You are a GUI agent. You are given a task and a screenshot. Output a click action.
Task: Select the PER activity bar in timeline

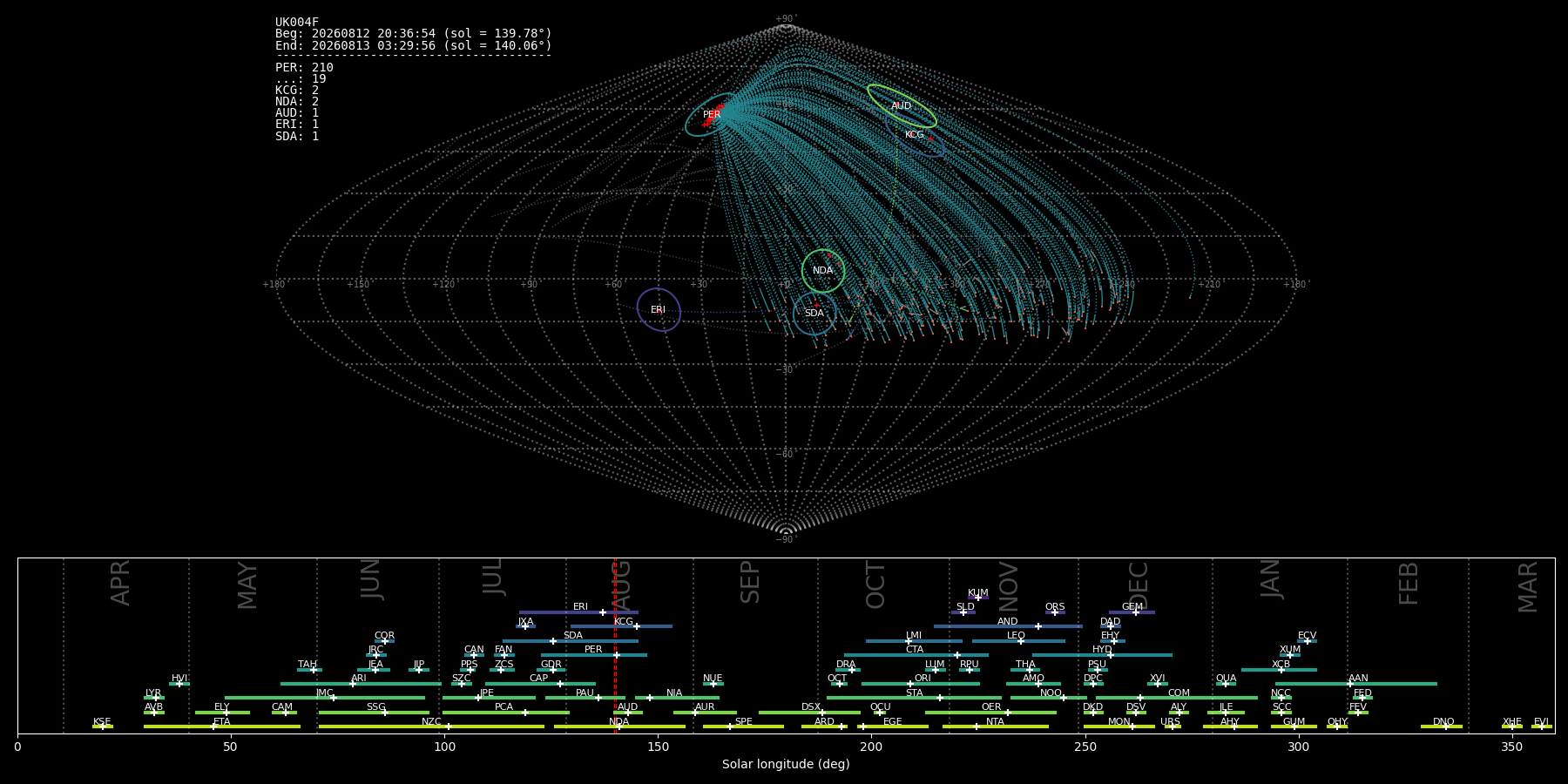click(x=594, y=655)
